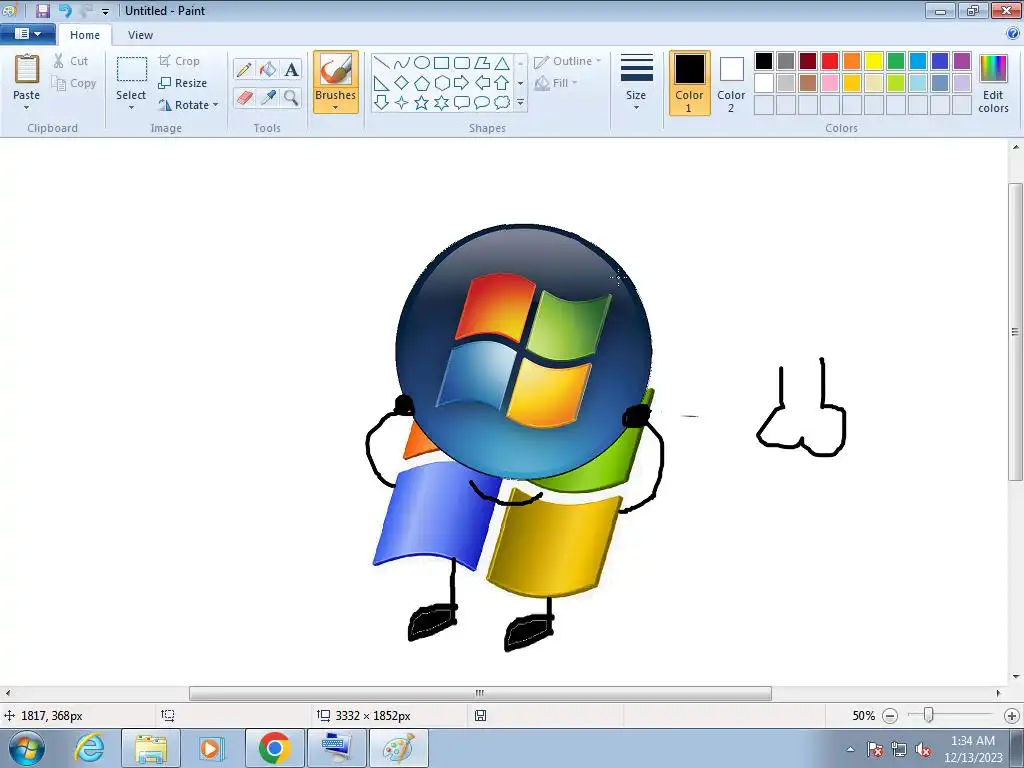1024x768 pixels.
Task: Choose the Up arrow shape
Action: [x=502, y=83]
